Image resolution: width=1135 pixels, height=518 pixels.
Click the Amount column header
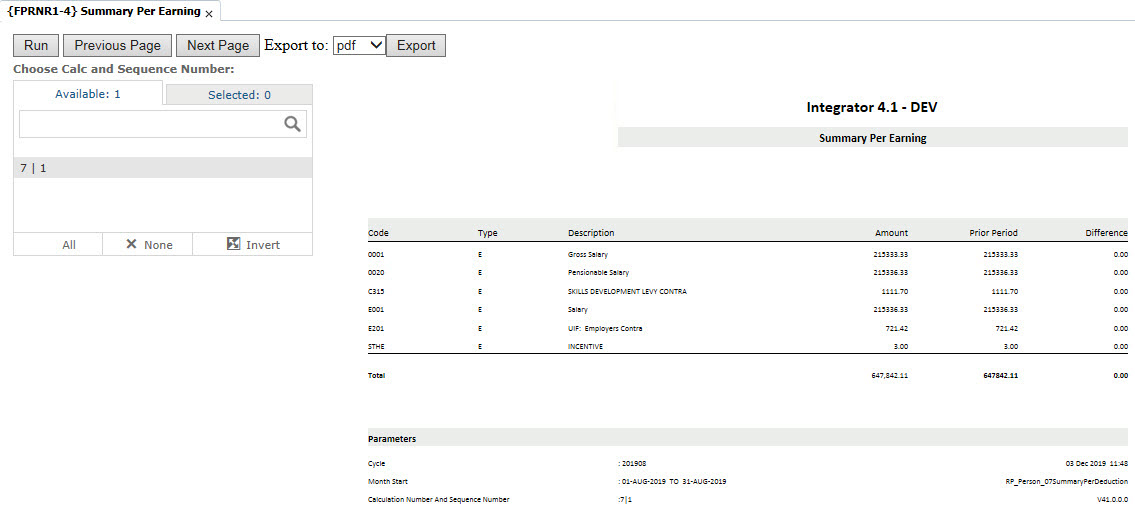[x=891, y=233]
